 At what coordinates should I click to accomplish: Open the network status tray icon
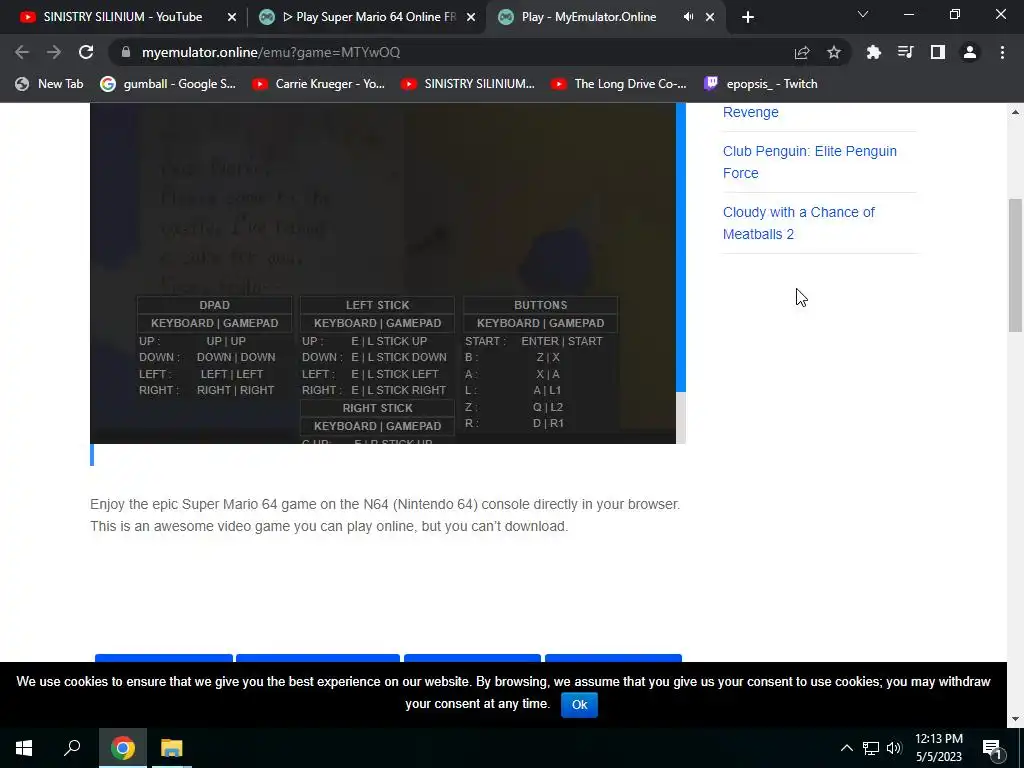pyautogui.click(x=871, y=748)
